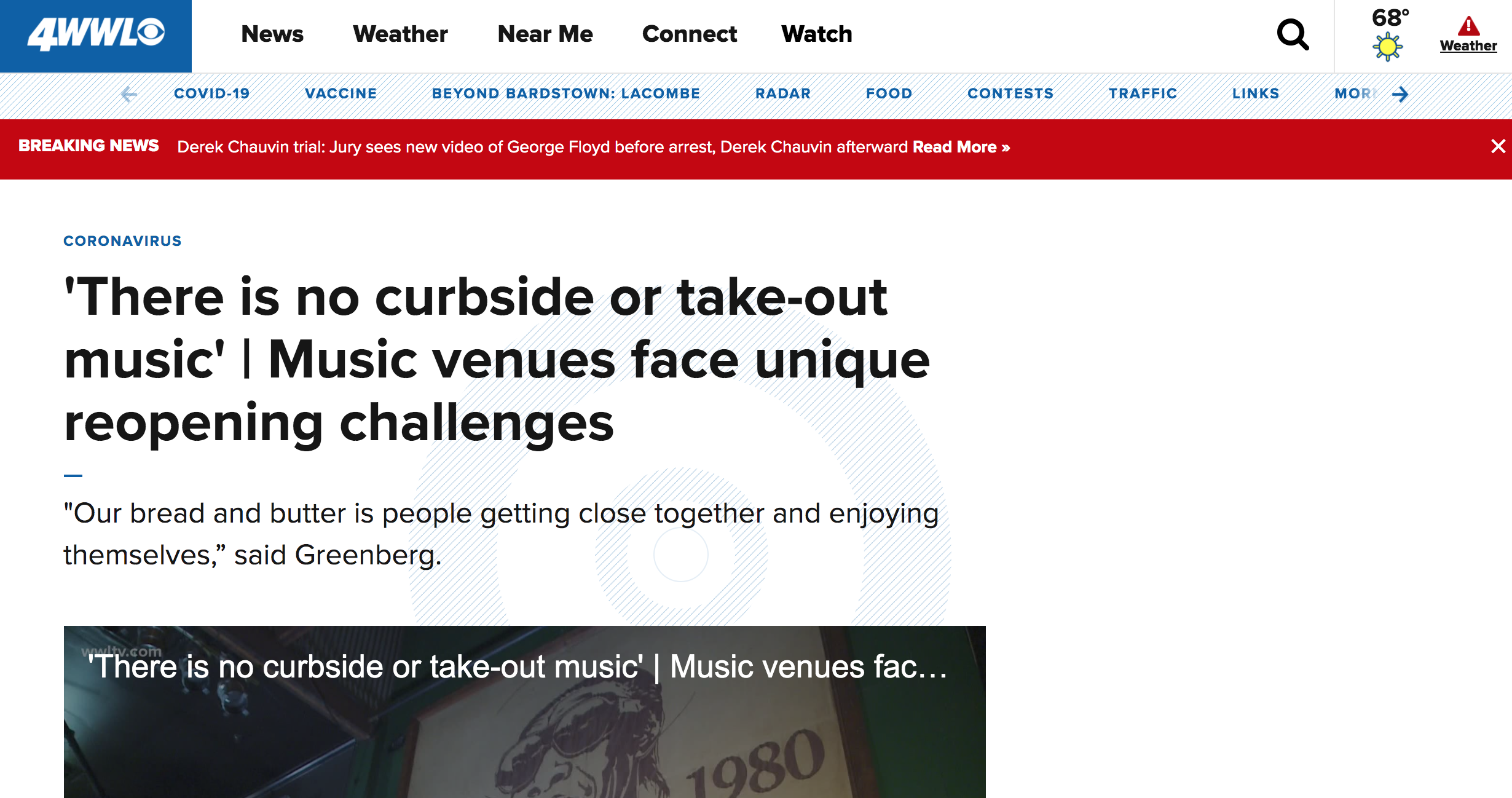Click Read More on breaking news
Viewport: 1512px width, 798px height.
pos(961,147)
